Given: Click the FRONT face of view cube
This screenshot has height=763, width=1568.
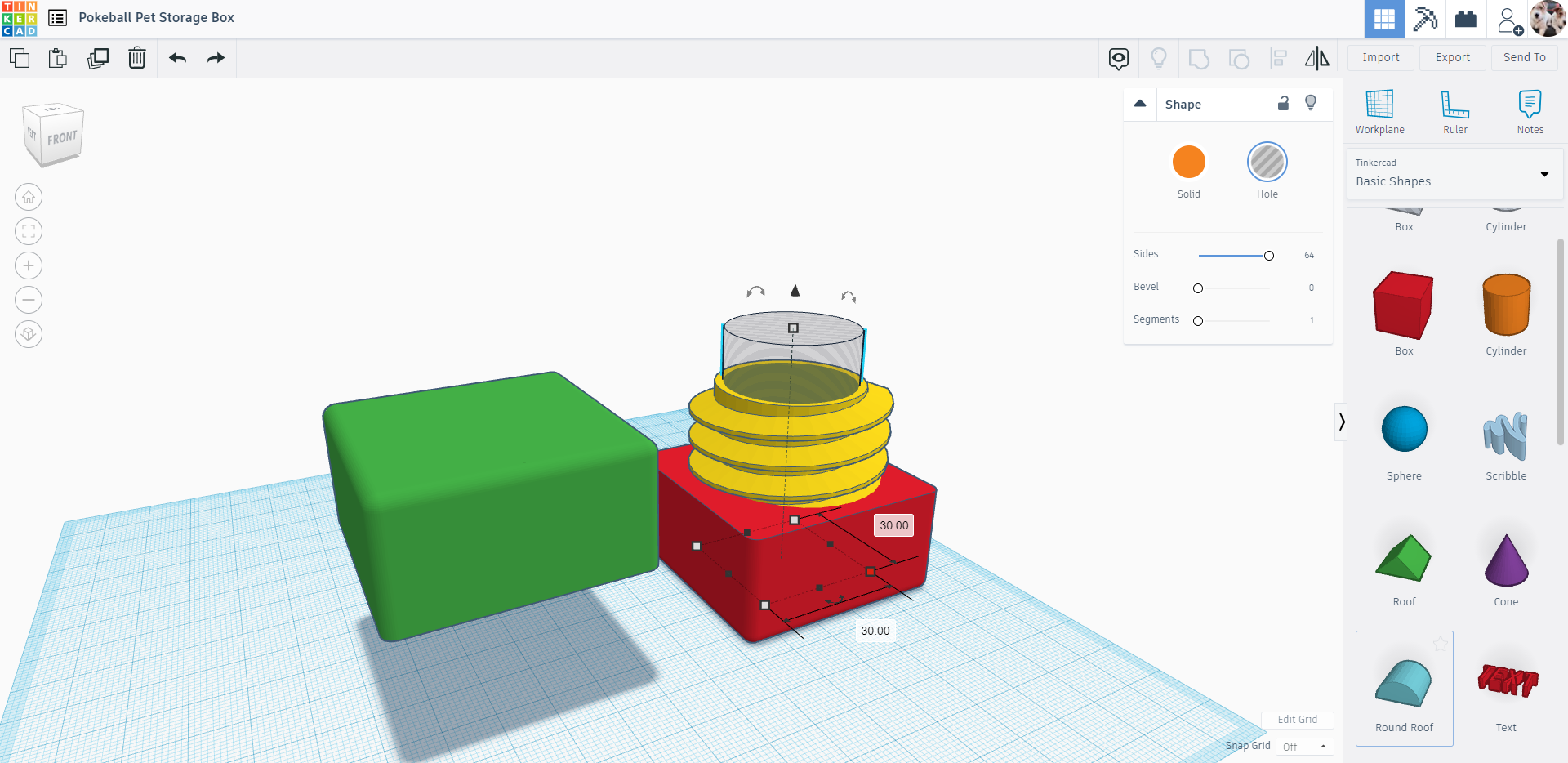Looking at the screenshot, I should coord(62,138).
